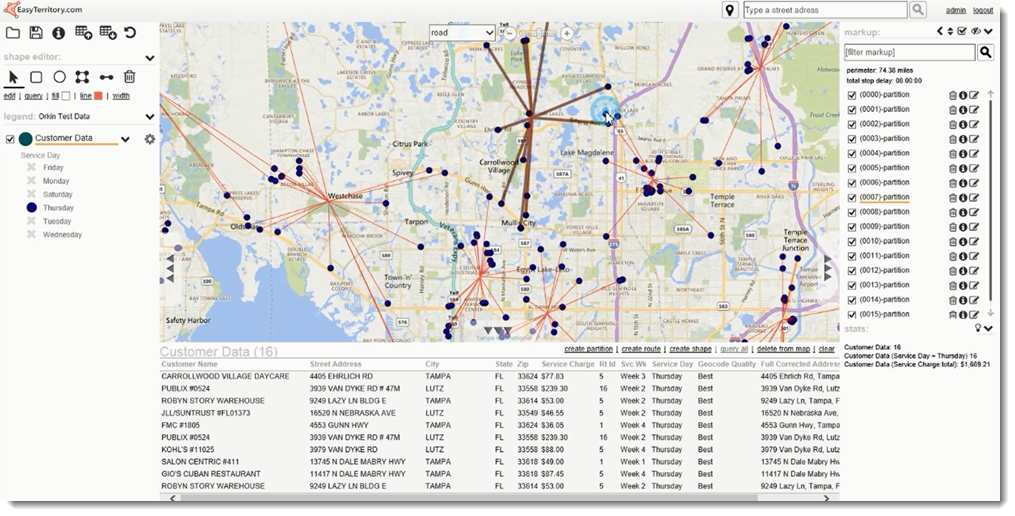Collapse the markup panel chevron

coord(988,31)
